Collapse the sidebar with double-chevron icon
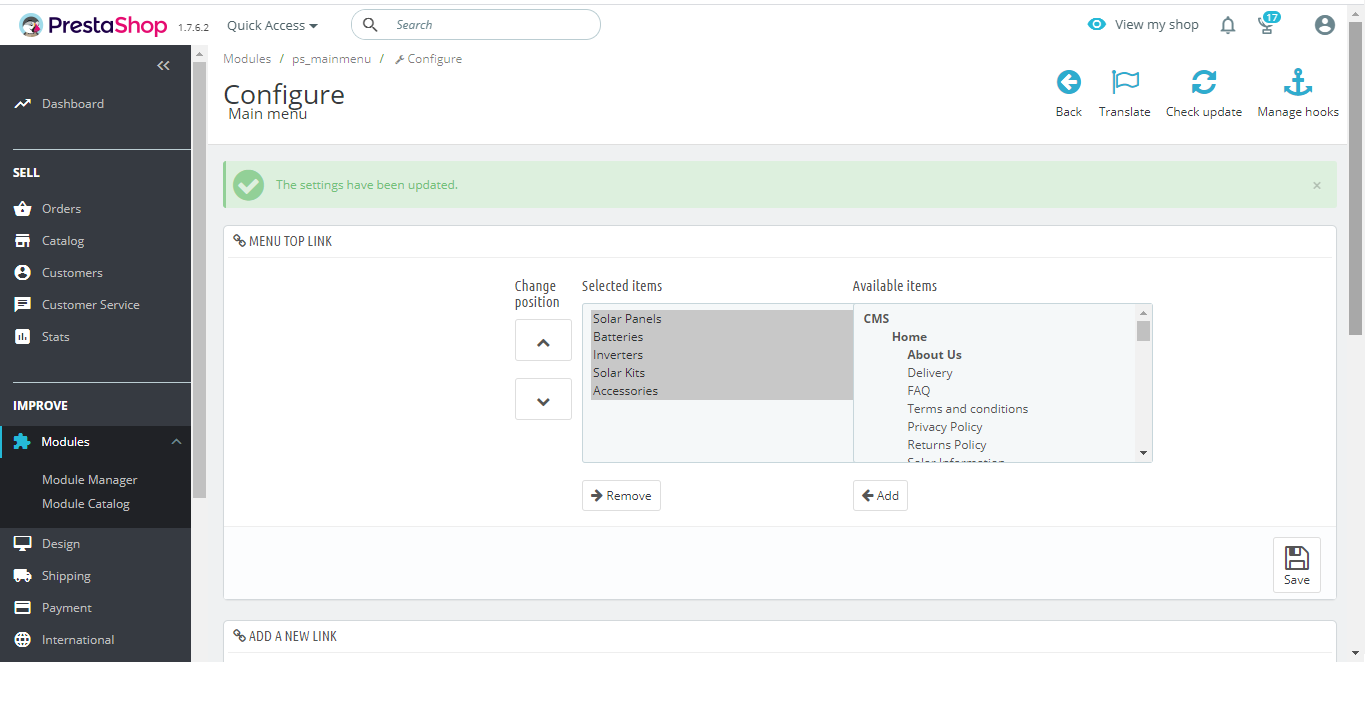The height and width of the screenshot is (728, 1366). (164, 66)
